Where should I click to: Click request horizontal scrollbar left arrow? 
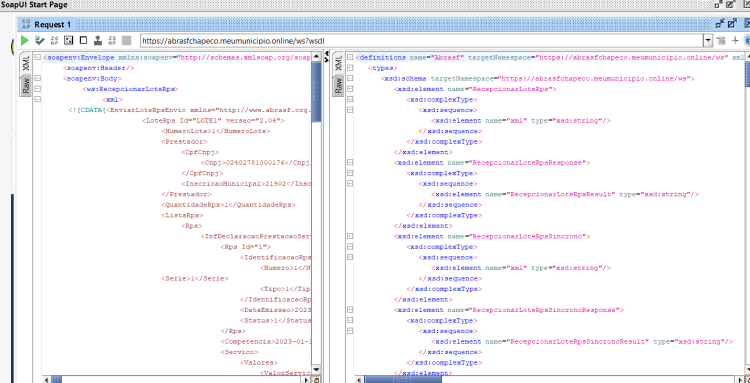pyautogui.click(x=46, y=380)
